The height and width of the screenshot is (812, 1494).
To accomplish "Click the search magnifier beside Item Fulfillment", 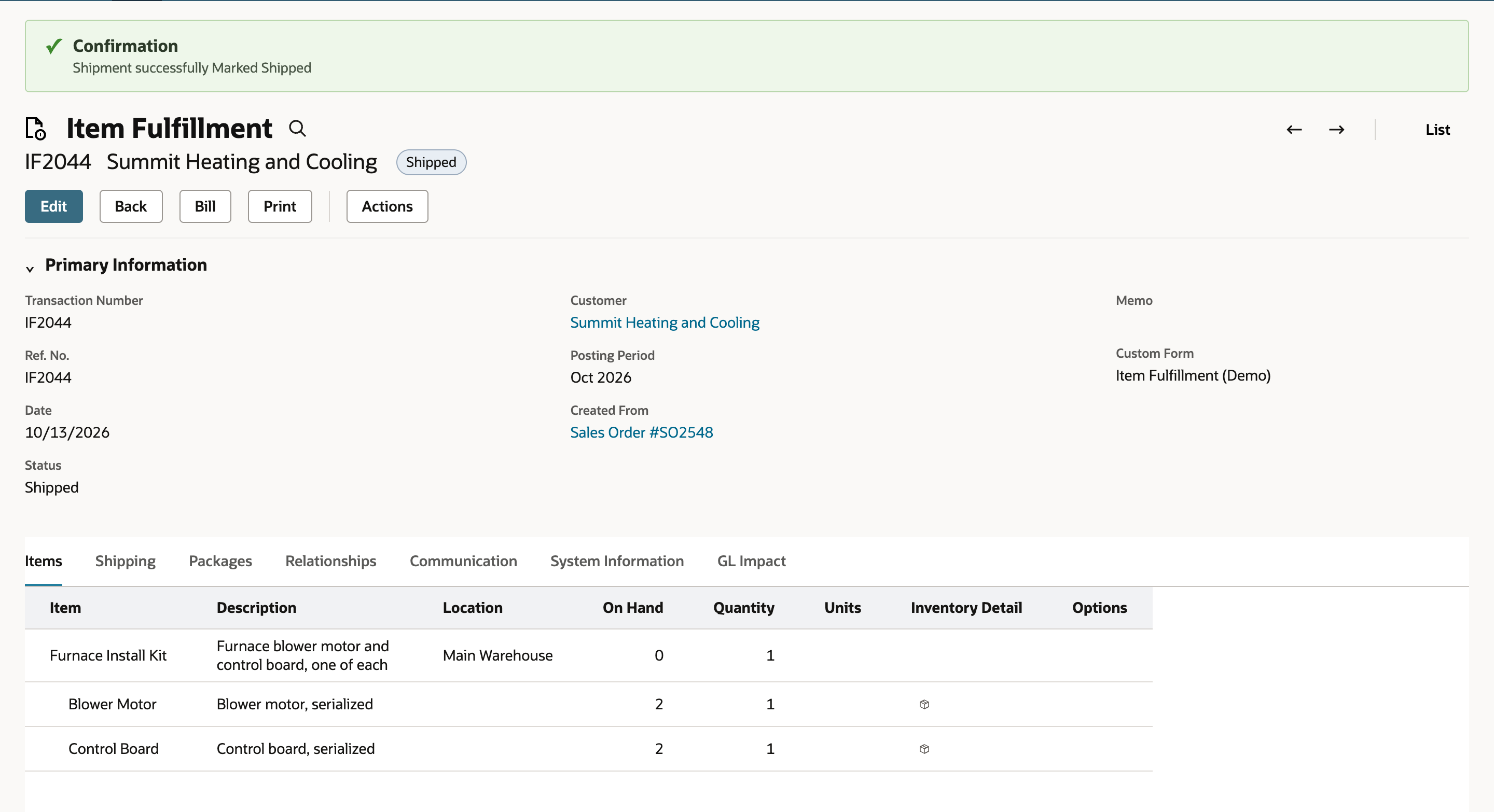I will tap(297, 128).
